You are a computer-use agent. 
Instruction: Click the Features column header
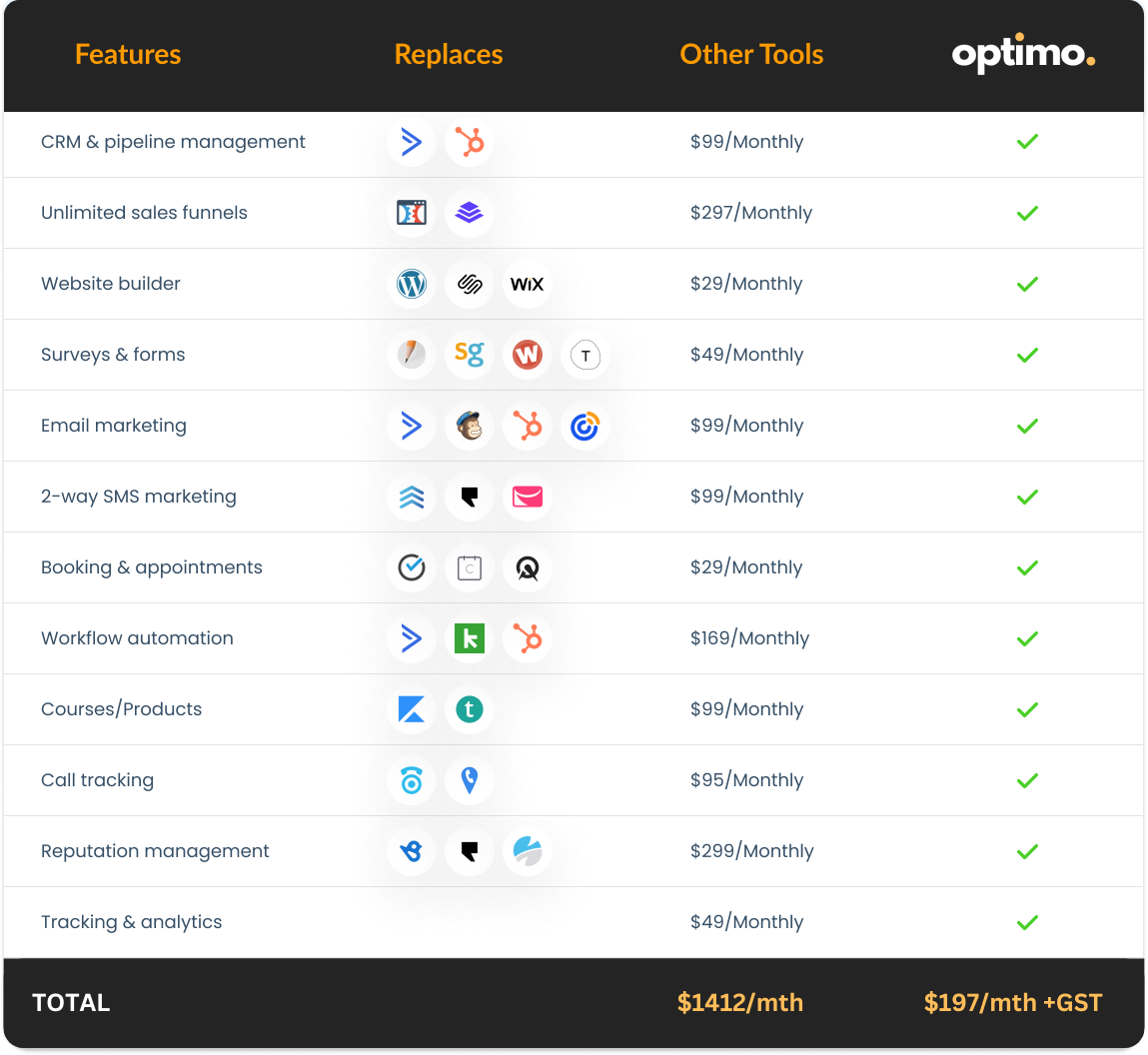128,54
